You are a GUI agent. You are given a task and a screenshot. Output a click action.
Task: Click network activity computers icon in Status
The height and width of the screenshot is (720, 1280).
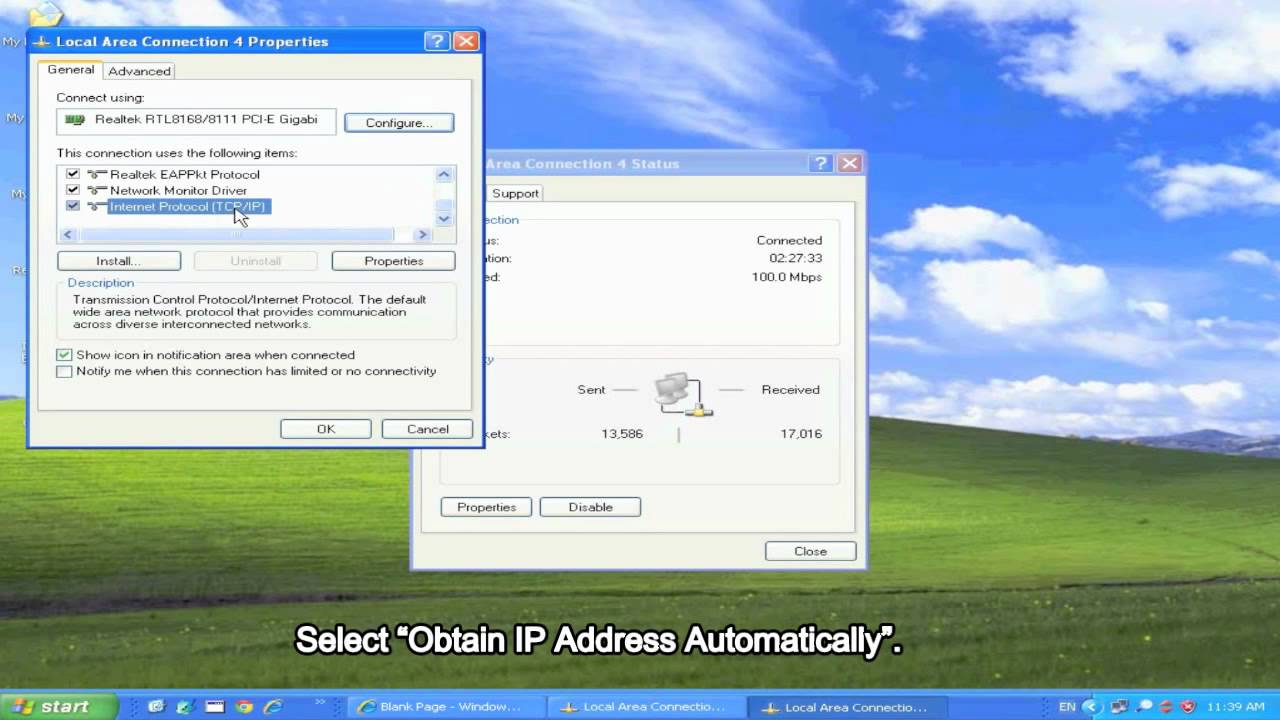(683, 393)
